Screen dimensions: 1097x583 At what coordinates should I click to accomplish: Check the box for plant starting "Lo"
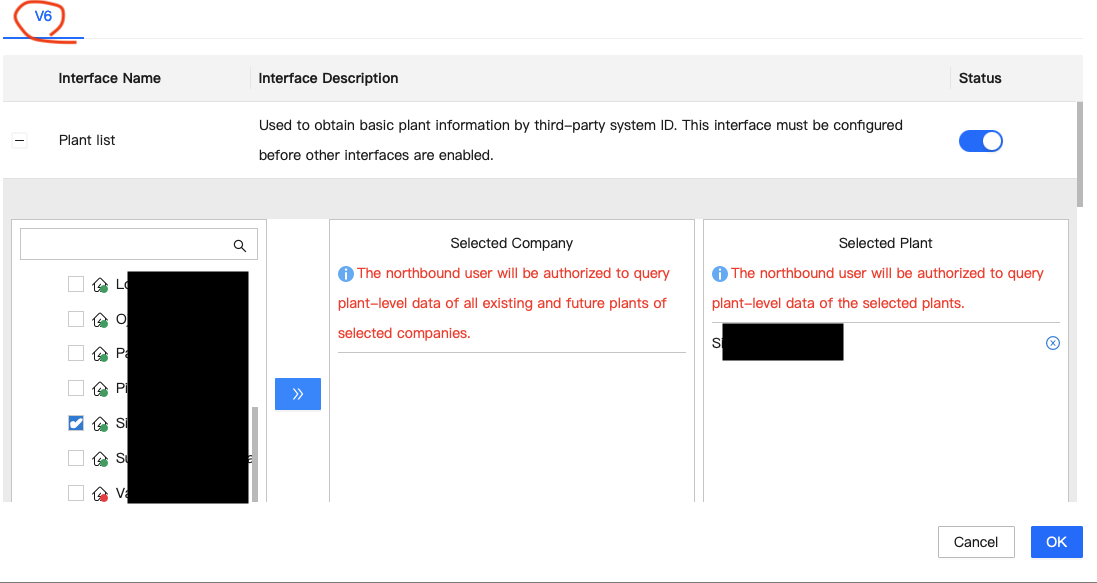(x=76, y=284)
